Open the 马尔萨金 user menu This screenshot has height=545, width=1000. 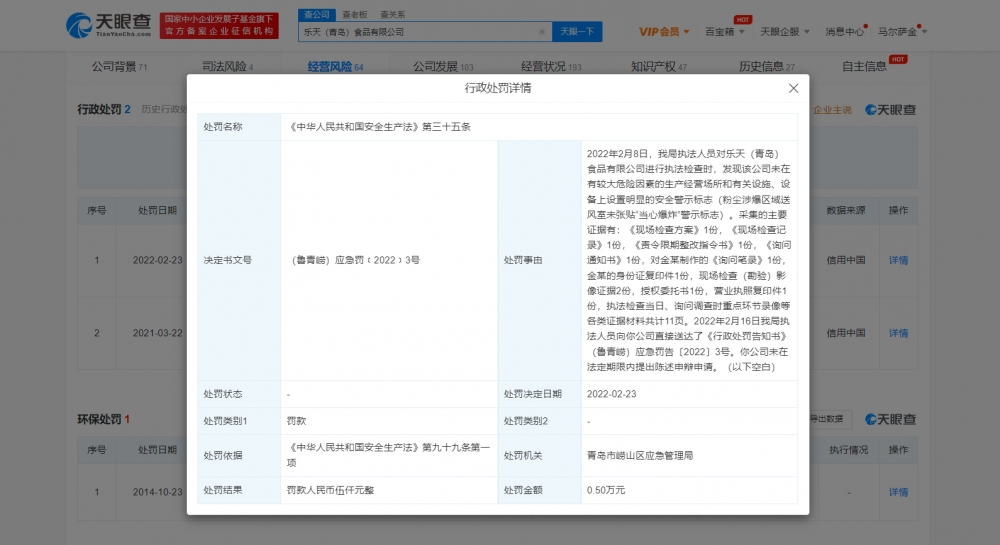tap(902, 32)
